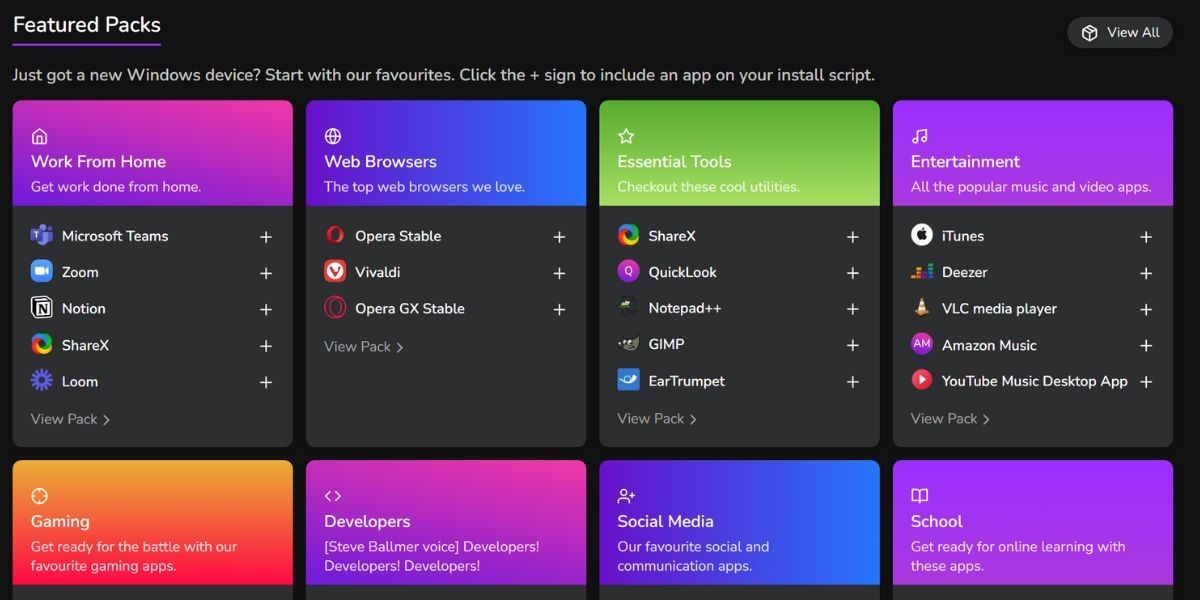Click the globe icon on Web Browsers card
This screenshot has width=1200, height=600.
click(x=333, y=136)
